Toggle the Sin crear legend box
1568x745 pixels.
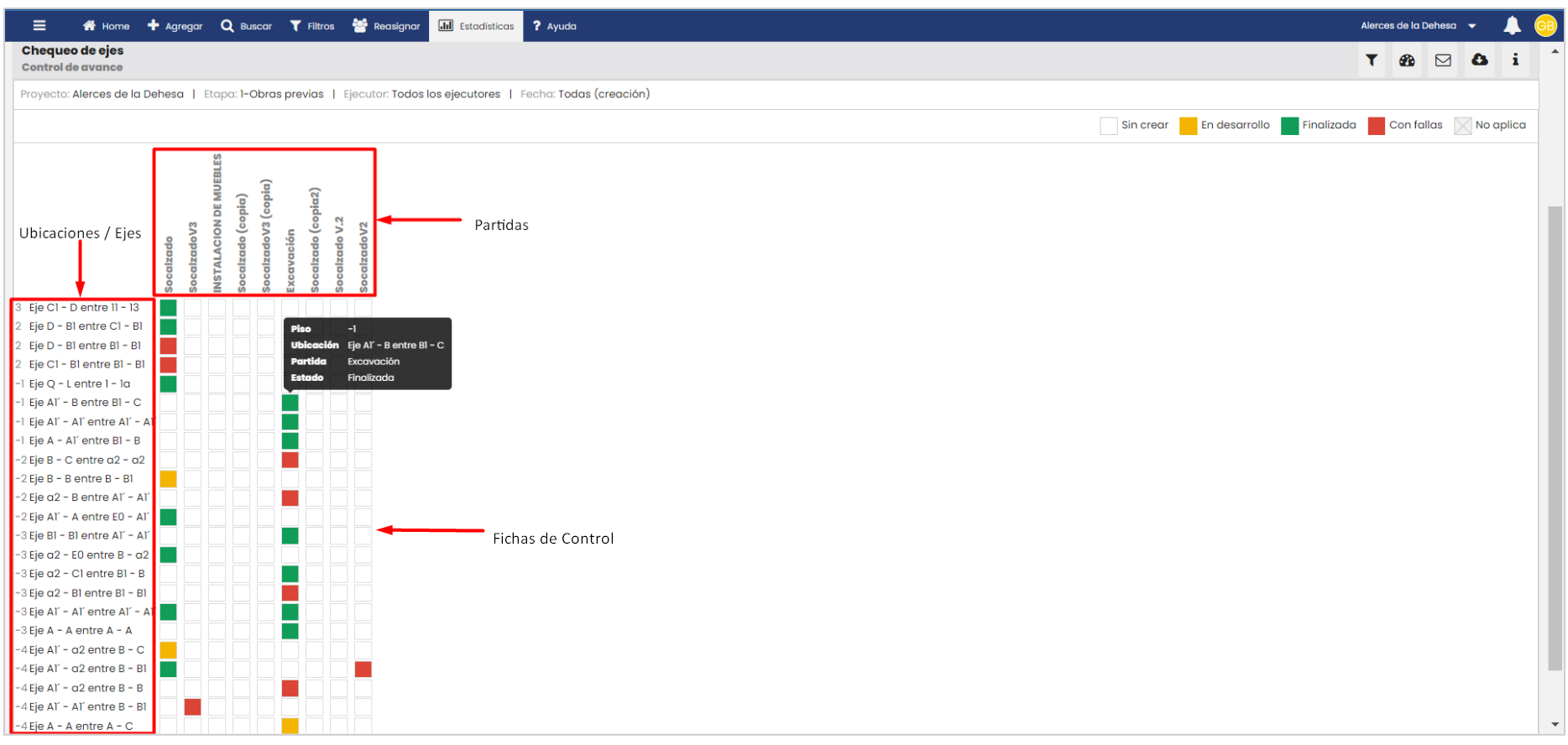click(x=1108, y=126)
